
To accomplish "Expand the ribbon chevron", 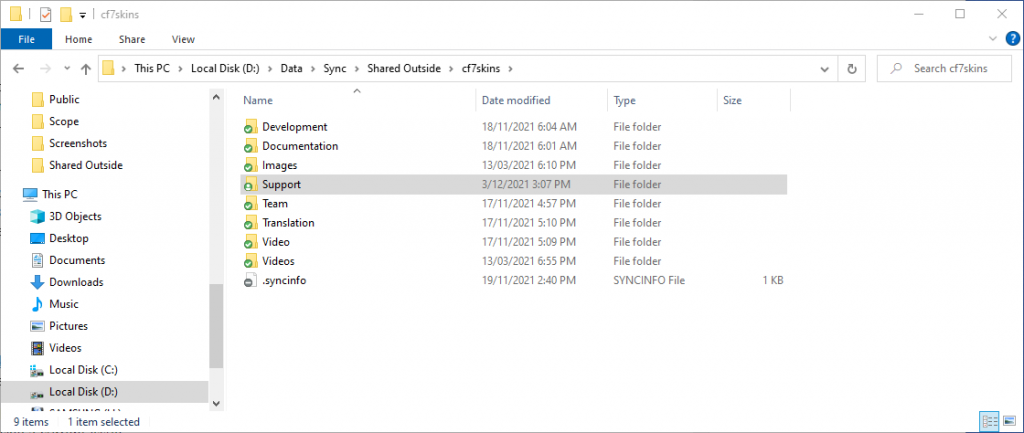I will (x=995, y=39).
